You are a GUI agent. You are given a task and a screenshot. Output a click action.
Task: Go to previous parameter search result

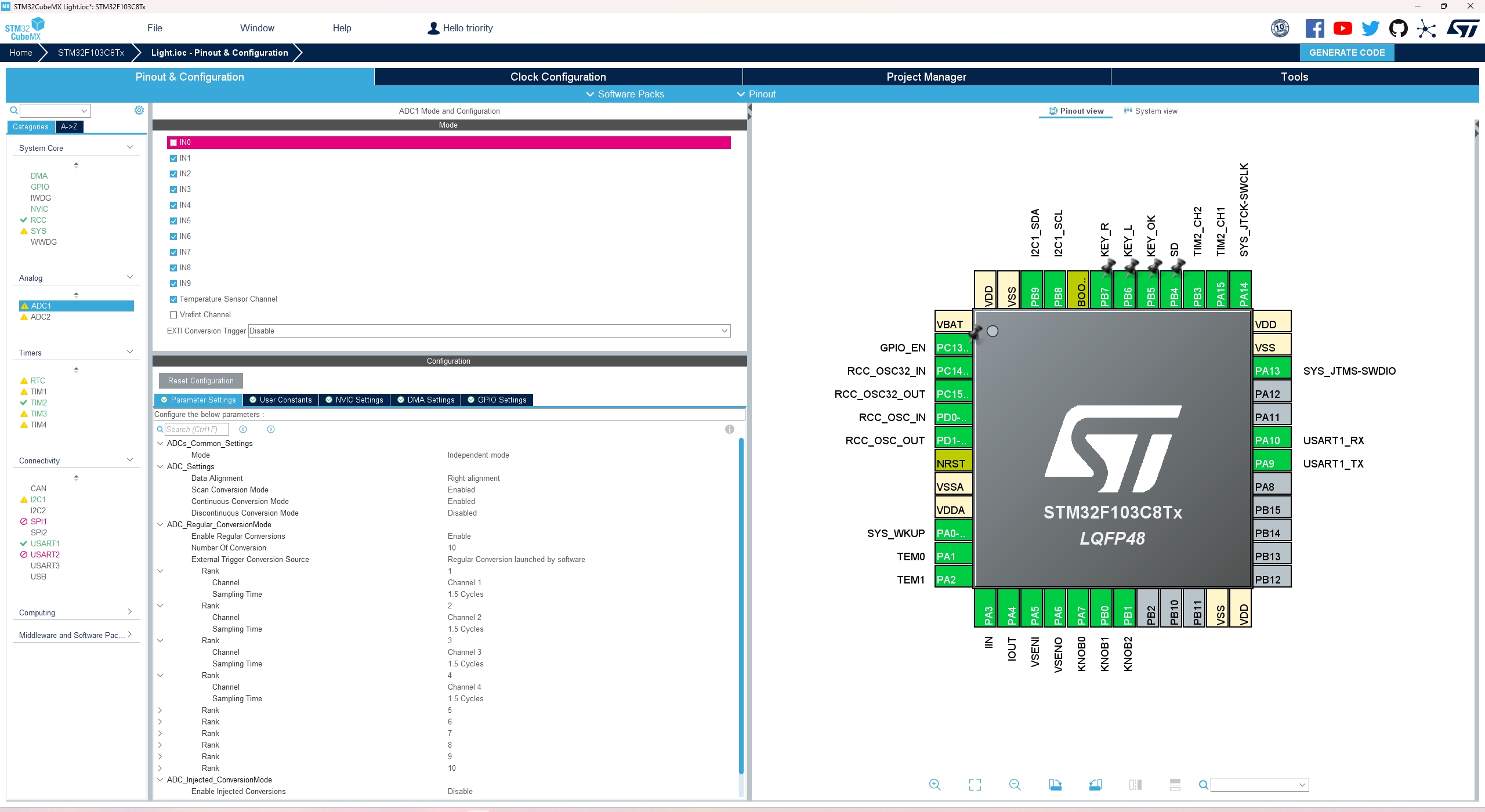pyautogui.click(x=243, y=429)
